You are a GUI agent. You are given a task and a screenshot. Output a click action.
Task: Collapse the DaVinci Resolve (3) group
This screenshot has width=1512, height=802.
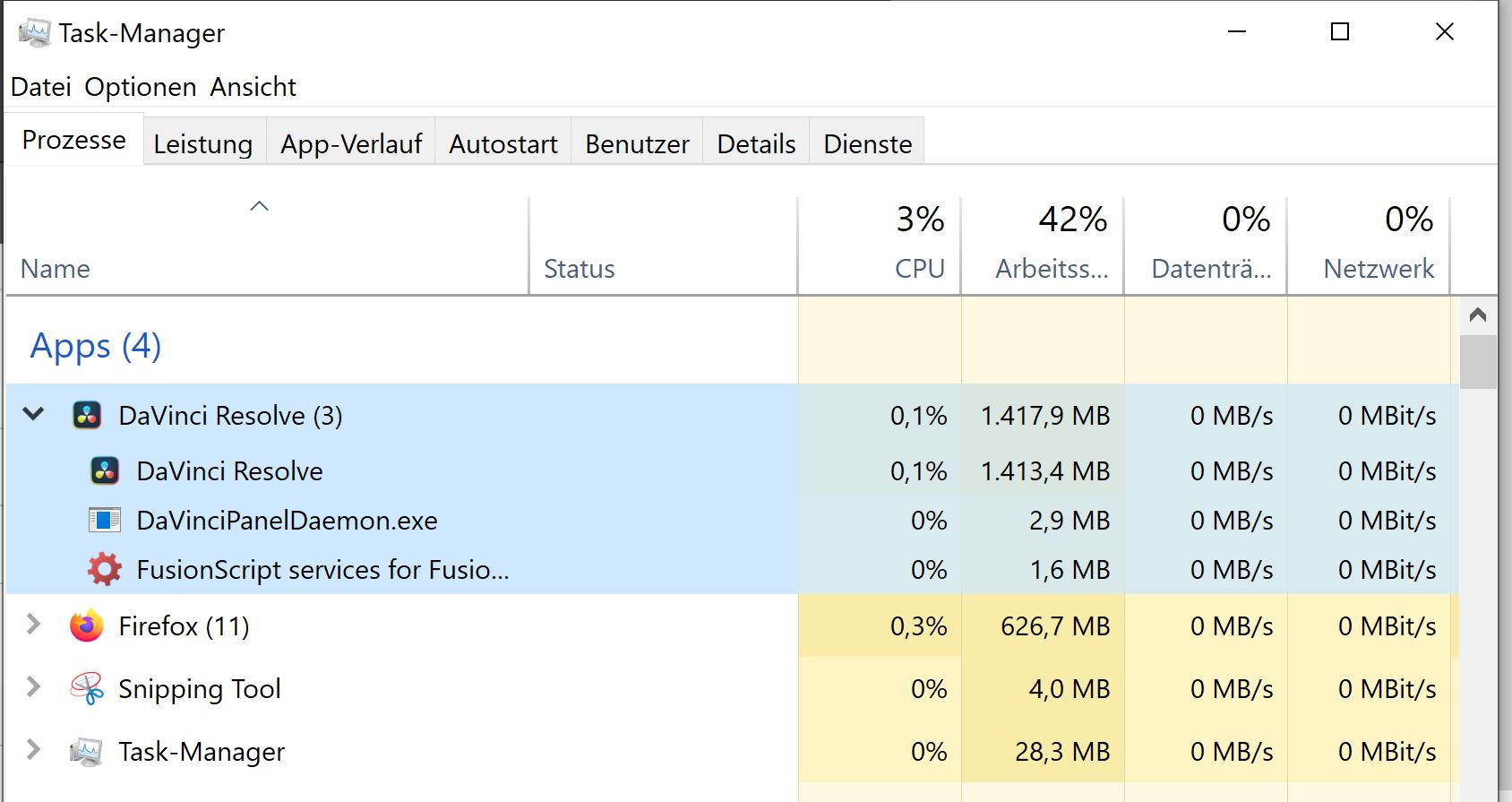point(34,414)
